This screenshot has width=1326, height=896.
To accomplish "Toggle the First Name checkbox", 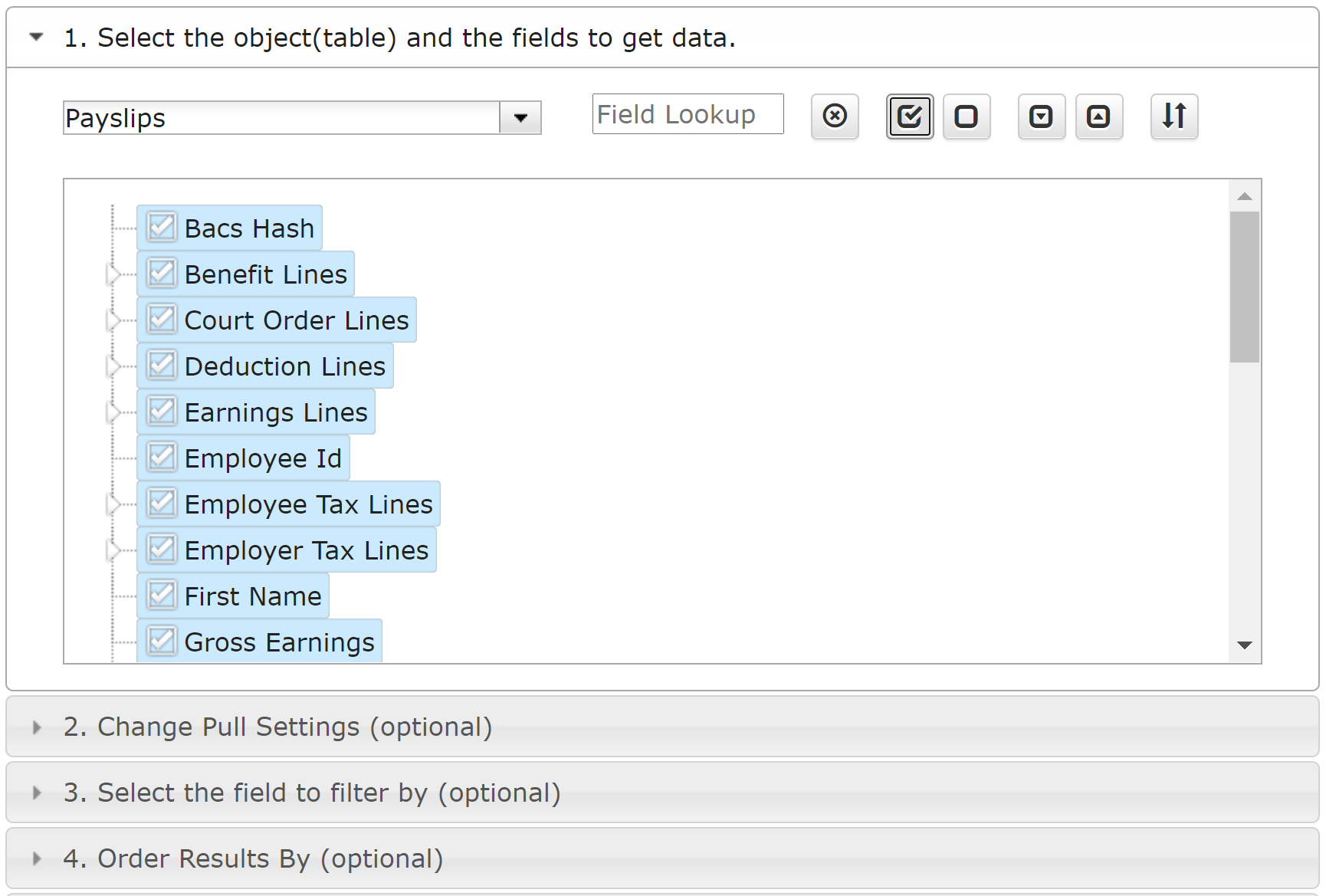I will (162, 595).
